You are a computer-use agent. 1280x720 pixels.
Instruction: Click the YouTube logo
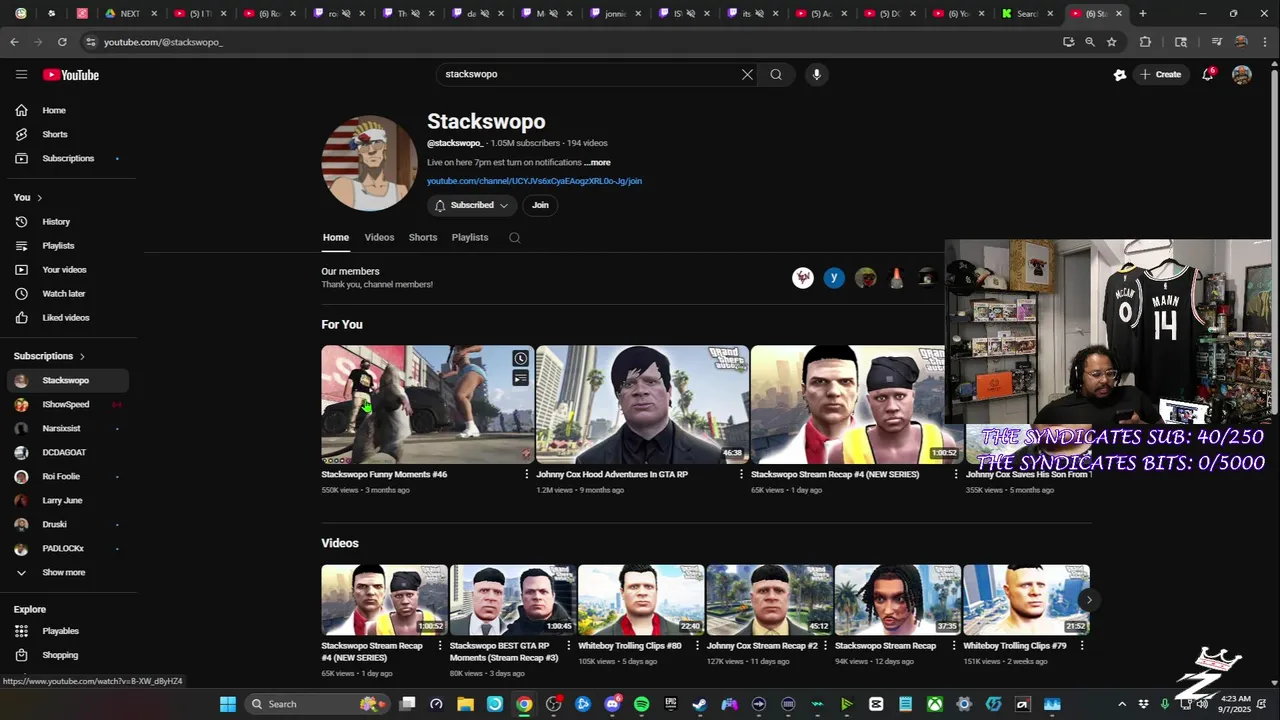[71, 75]
